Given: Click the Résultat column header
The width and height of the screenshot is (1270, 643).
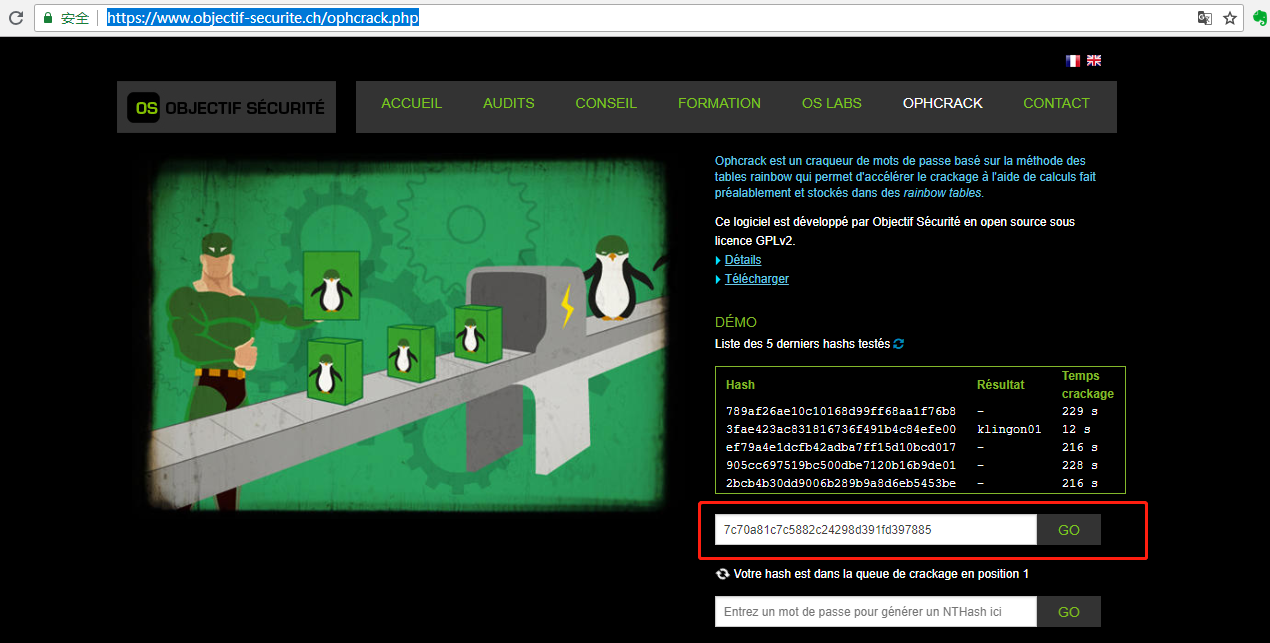Looking at the screenshot, I should click(x=1001, y=385).
